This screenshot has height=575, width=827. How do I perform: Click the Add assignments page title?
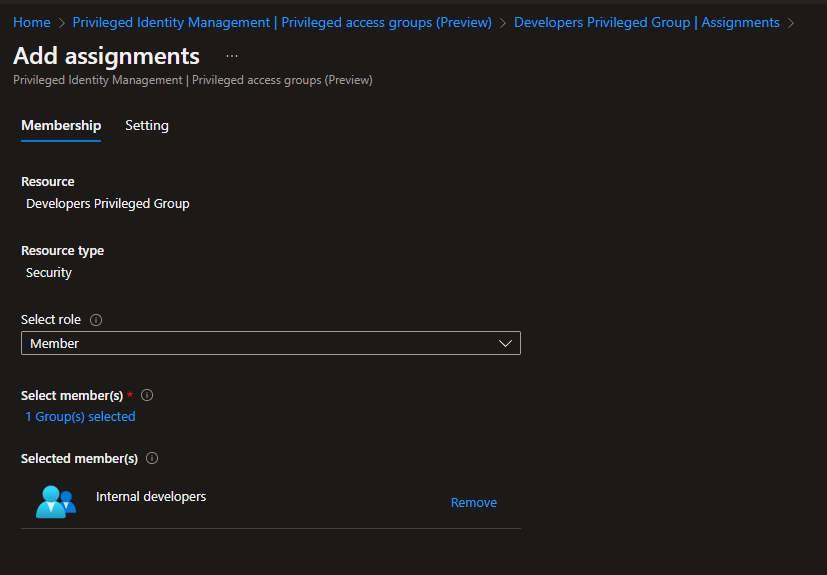107,56
